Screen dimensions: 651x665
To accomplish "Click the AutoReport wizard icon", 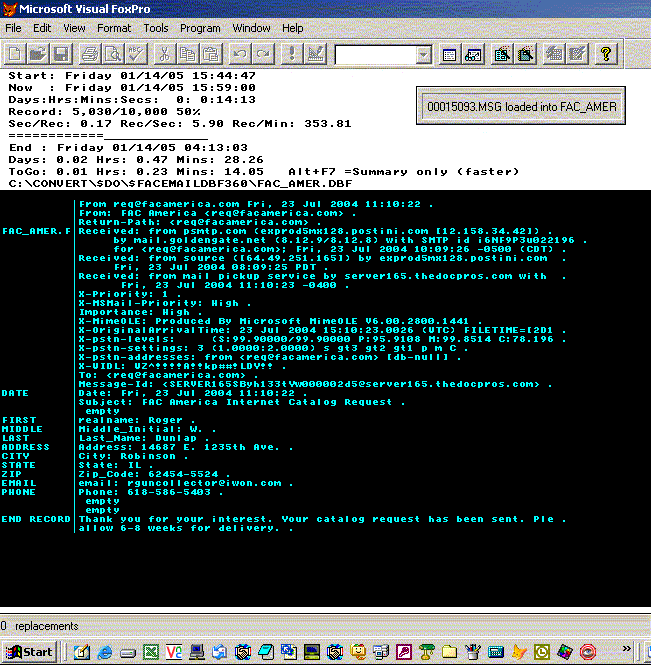I will [577, 54].
